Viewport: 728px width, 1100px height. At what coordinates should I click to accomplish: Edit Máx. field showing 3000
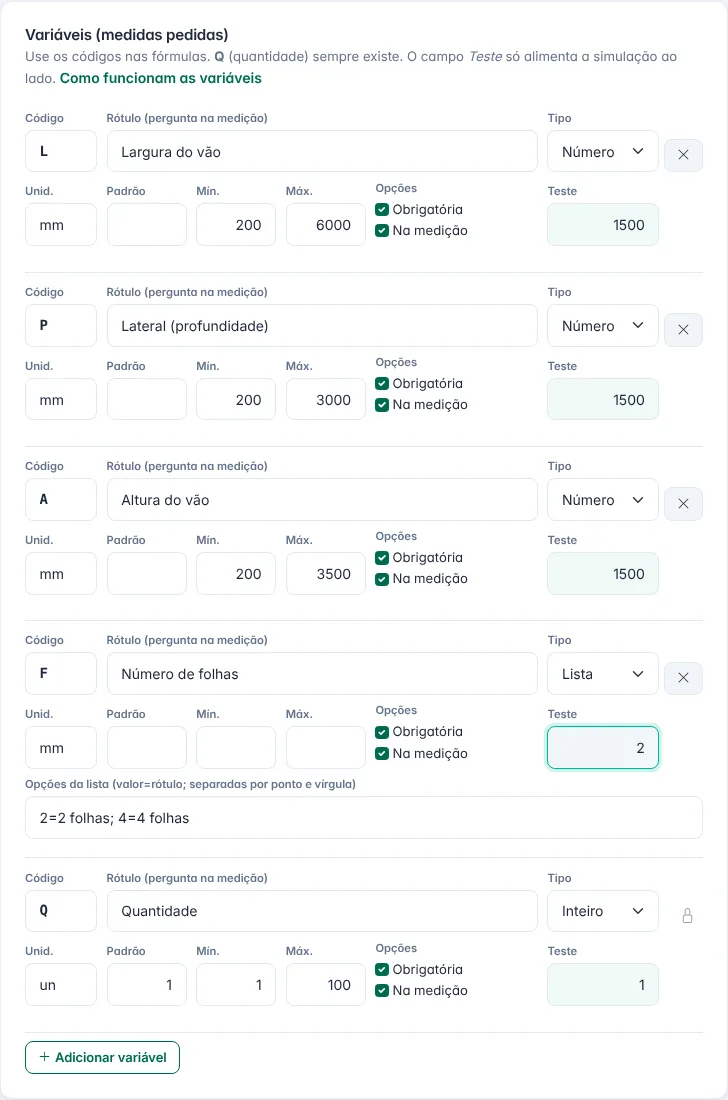[325, 399]
